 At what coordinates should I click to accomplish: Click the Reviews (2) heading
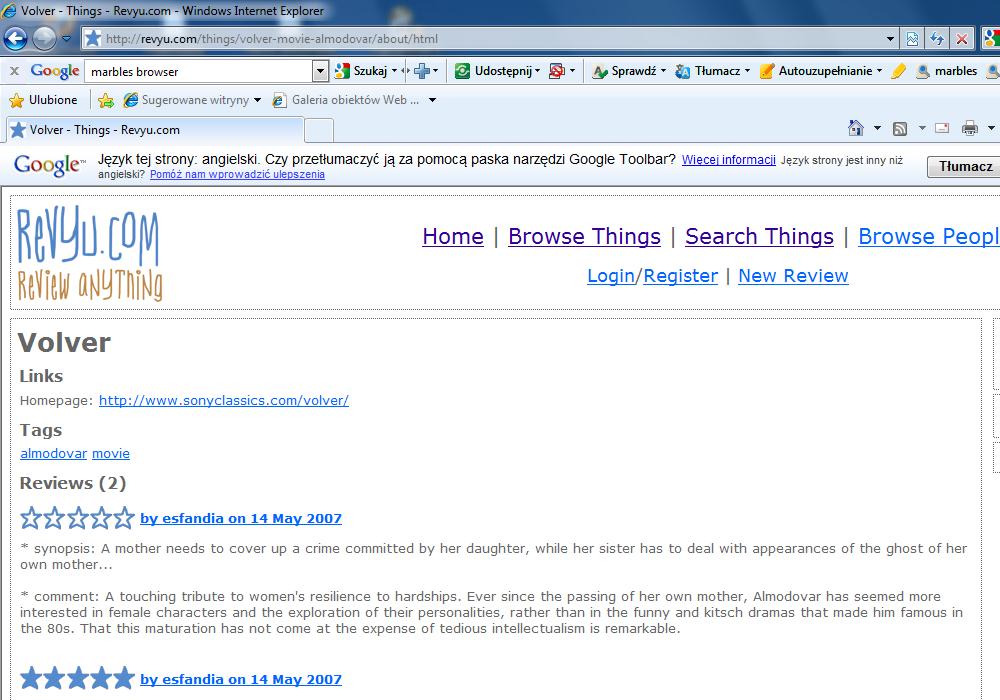click(73, 483)
